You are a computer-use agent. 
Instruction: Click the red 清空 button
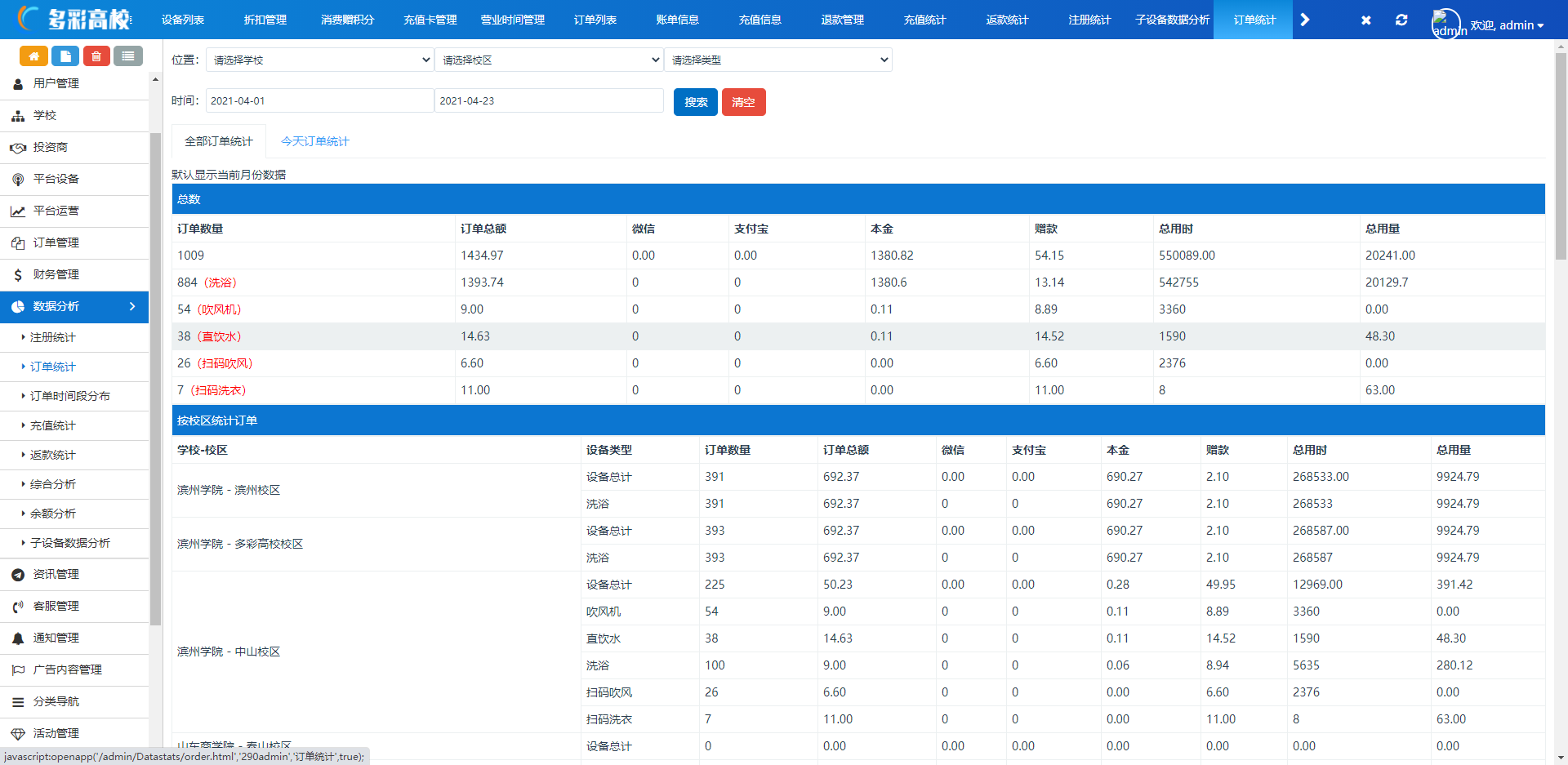[744, 102]
